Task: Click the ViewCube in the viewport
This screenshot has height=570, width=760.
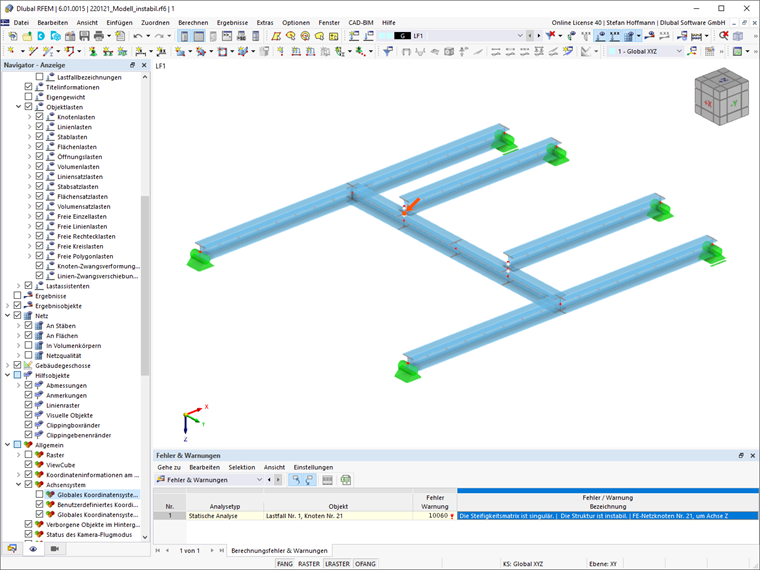Action: 721,96
